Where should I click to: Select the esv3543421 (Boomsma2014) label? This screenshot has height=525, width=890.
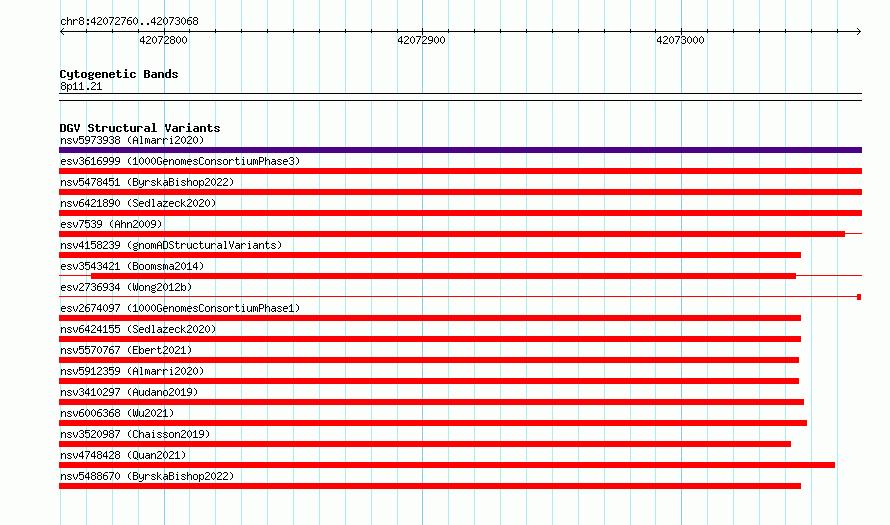tap(132, 266)
